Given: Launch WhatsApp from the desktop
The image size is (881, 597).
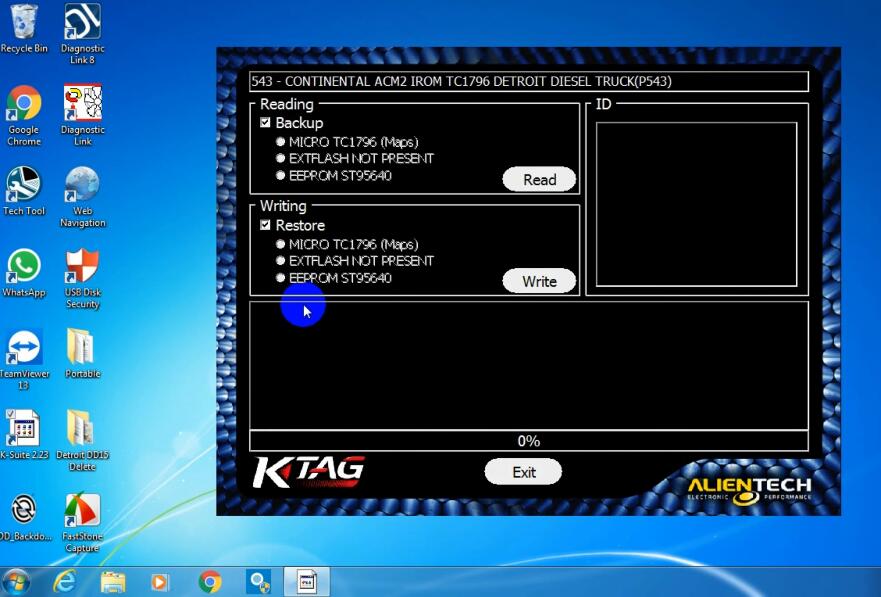Looking at the screenshot, I should coord(24,273).
